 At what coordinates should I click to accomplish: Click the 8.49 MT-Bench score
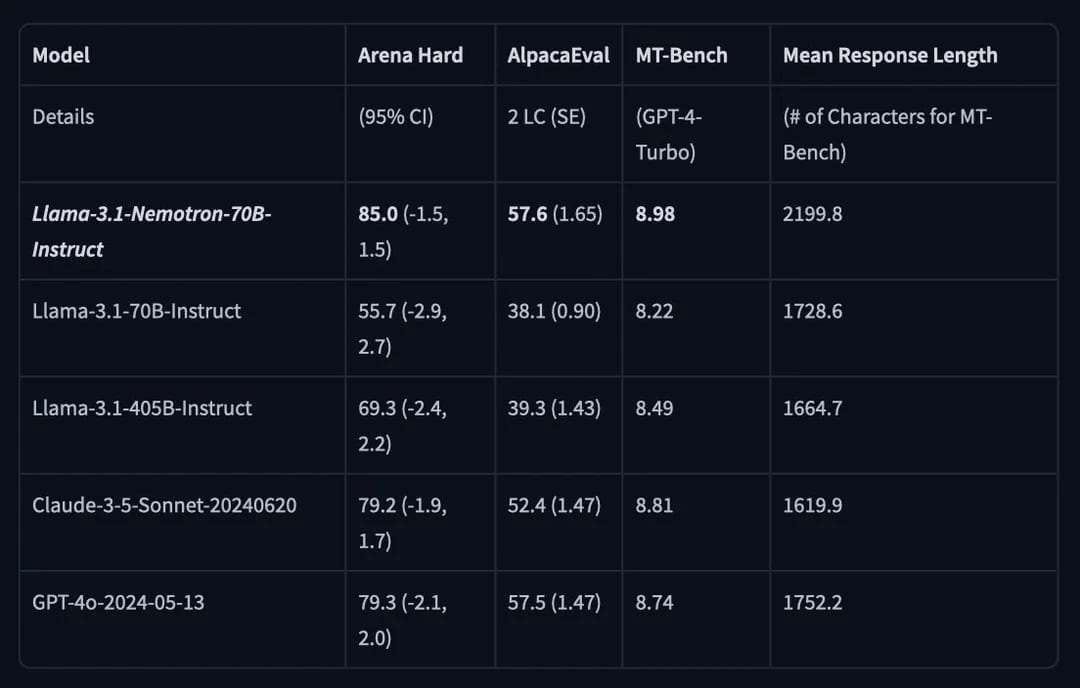point(654,408)
